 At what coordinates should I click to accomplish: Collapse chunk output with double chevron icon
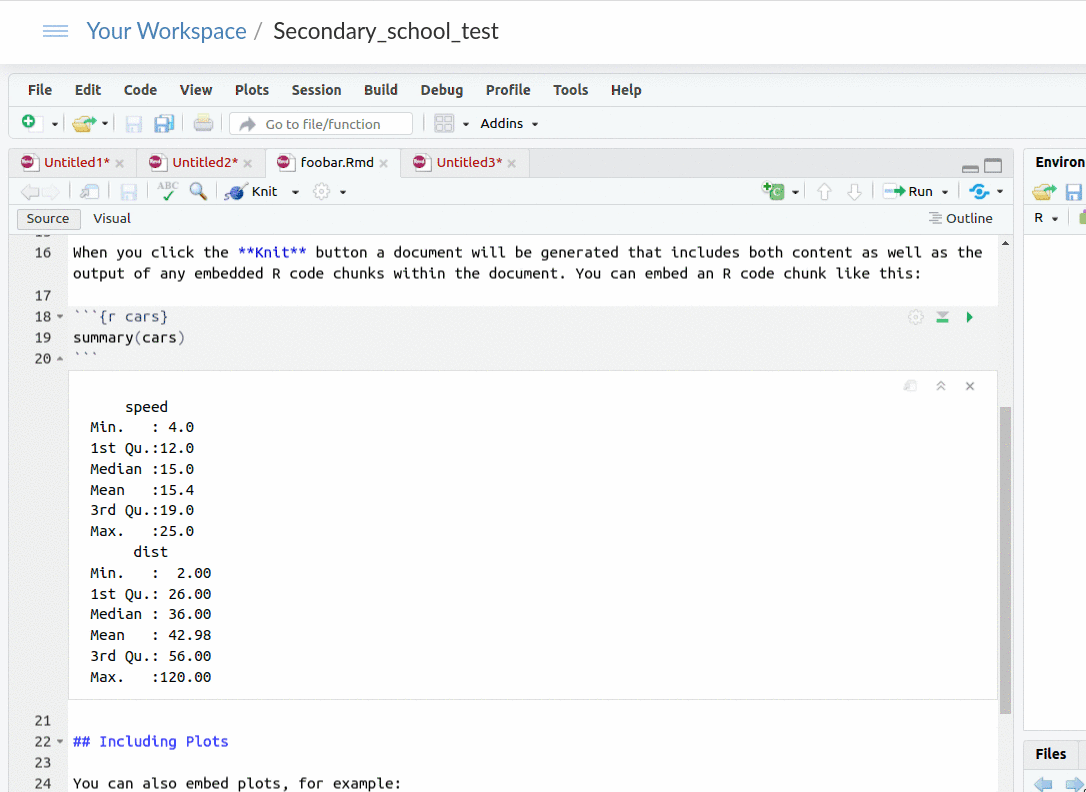pos(941,386)
